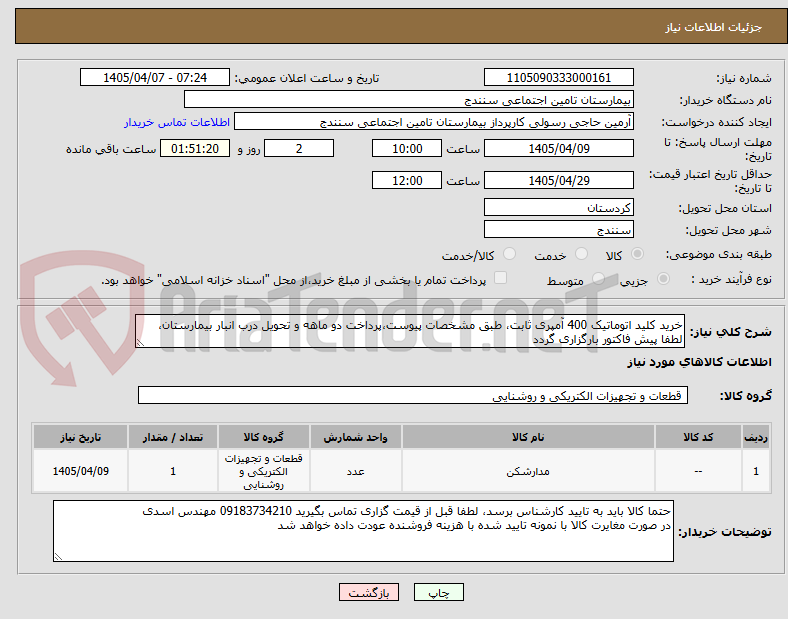Click the resize handle of buyer notes textarea

[58, 556]
